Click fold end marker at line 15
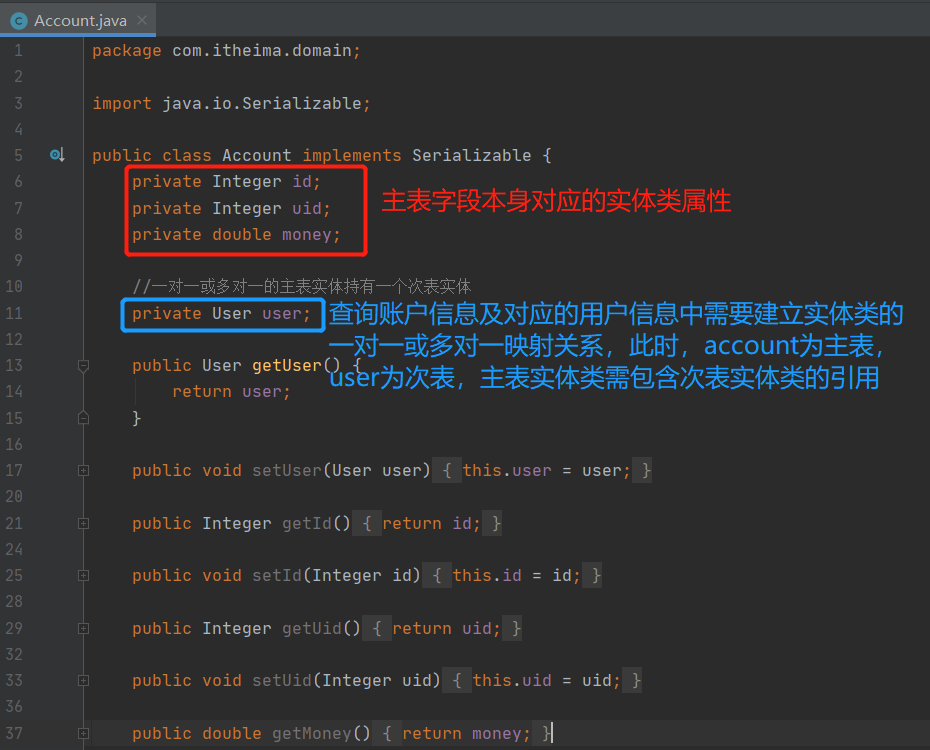 (84, 418)
